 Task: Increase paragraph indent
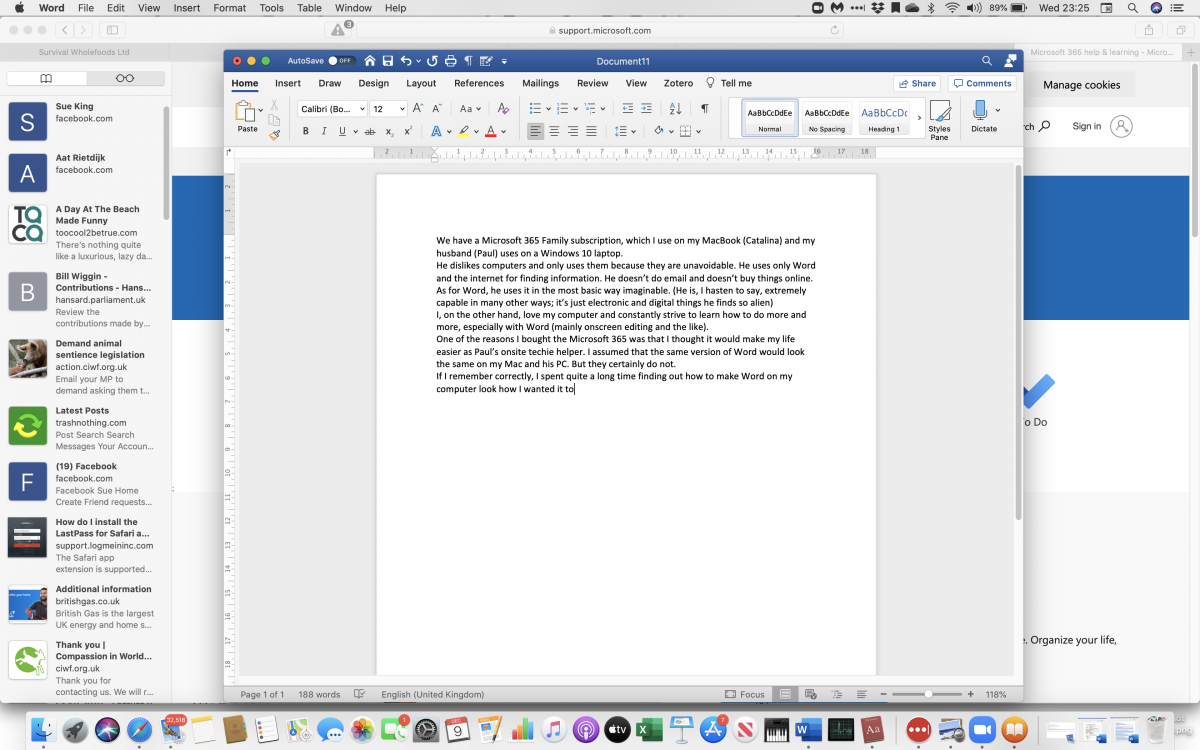647,108
